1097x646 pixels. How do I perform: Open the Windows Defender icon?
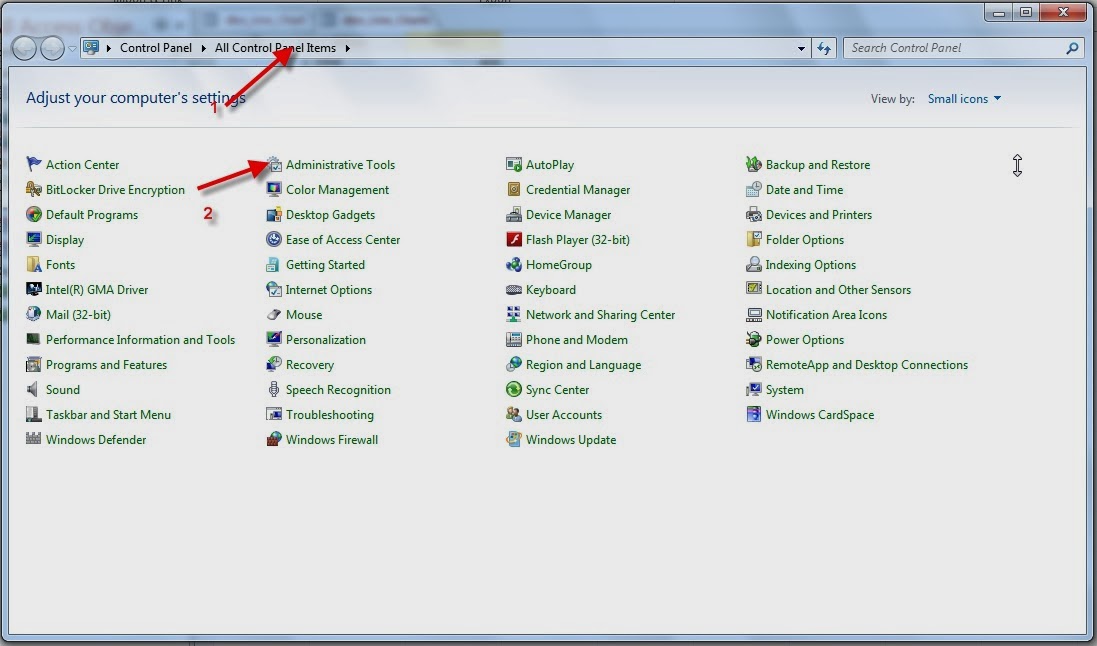click(x=33, y=440)
